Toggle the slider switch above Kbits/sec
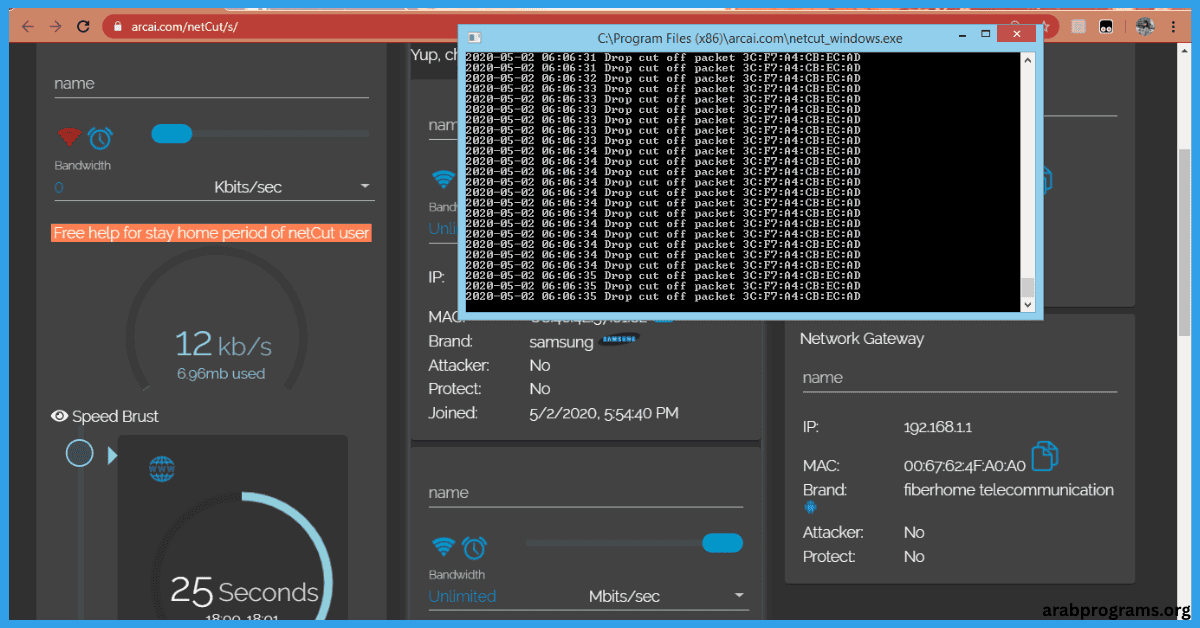This screenshot has width=1200, height=628. (x=171, y=133)
